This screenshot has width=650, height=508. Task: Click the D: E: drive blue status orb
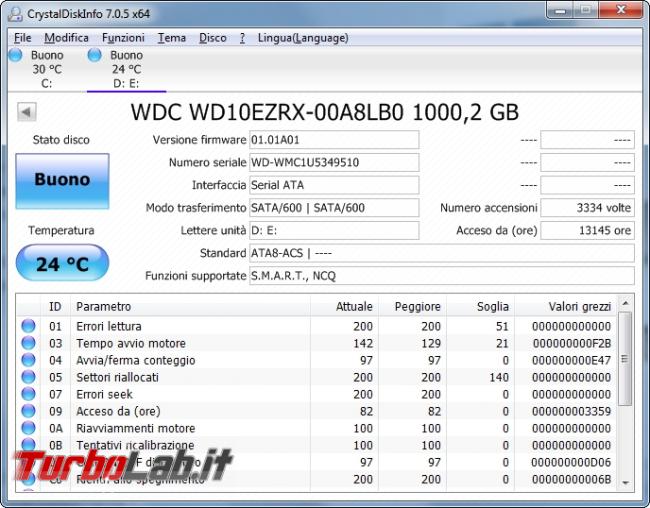[95, 55]
